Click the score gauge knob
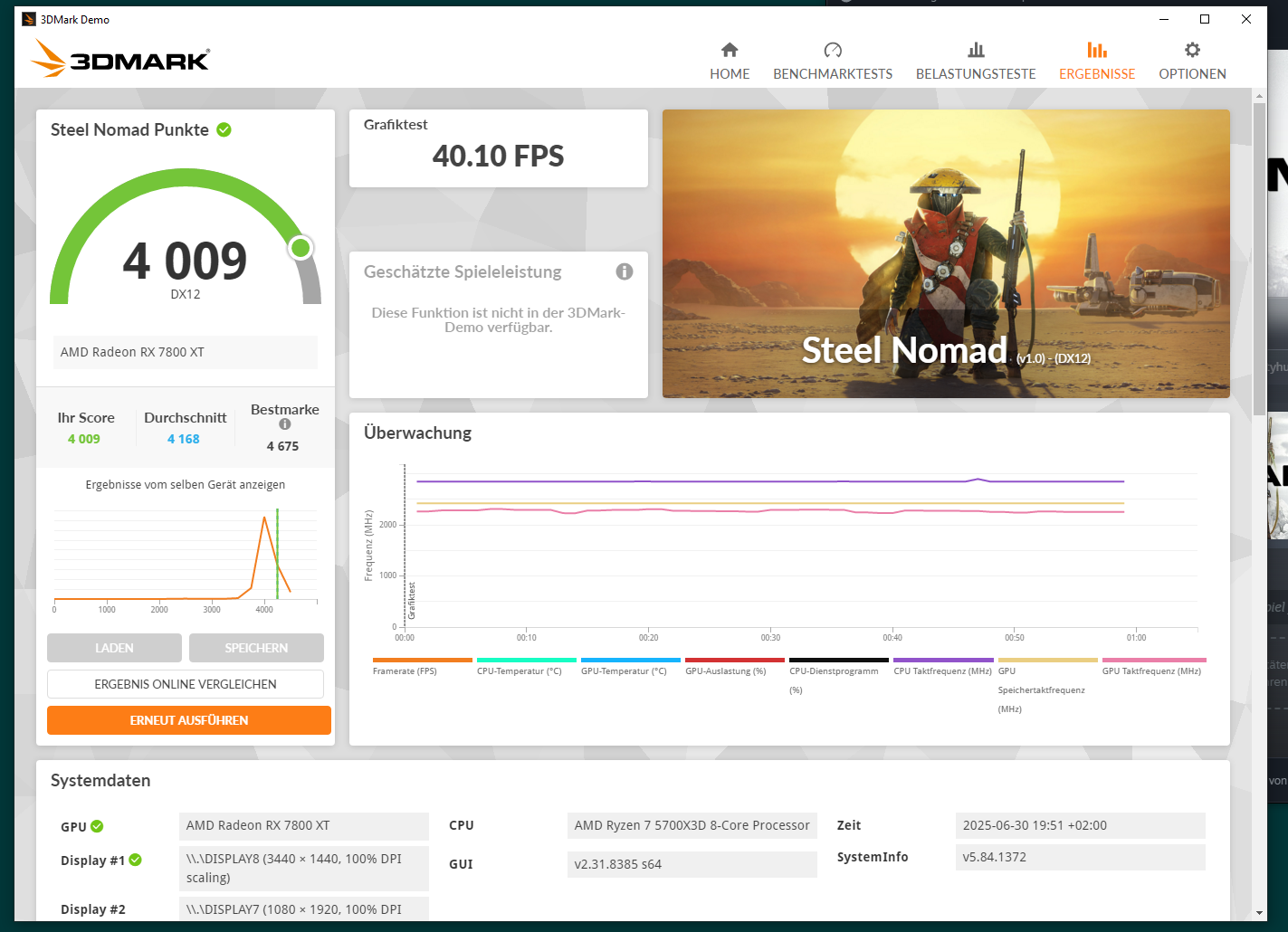Screen dimensions: 1288x932 [301, 247]
